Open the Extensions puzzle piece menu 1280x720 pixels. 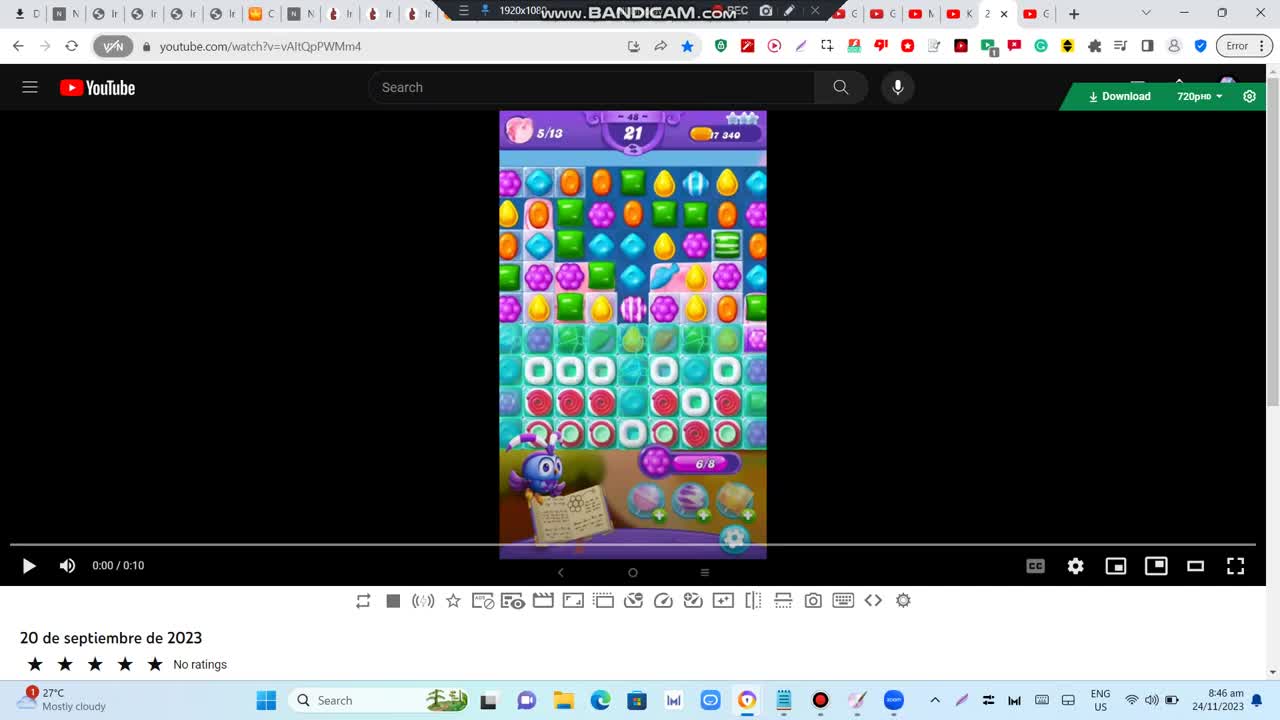[x=1094, y=46]
